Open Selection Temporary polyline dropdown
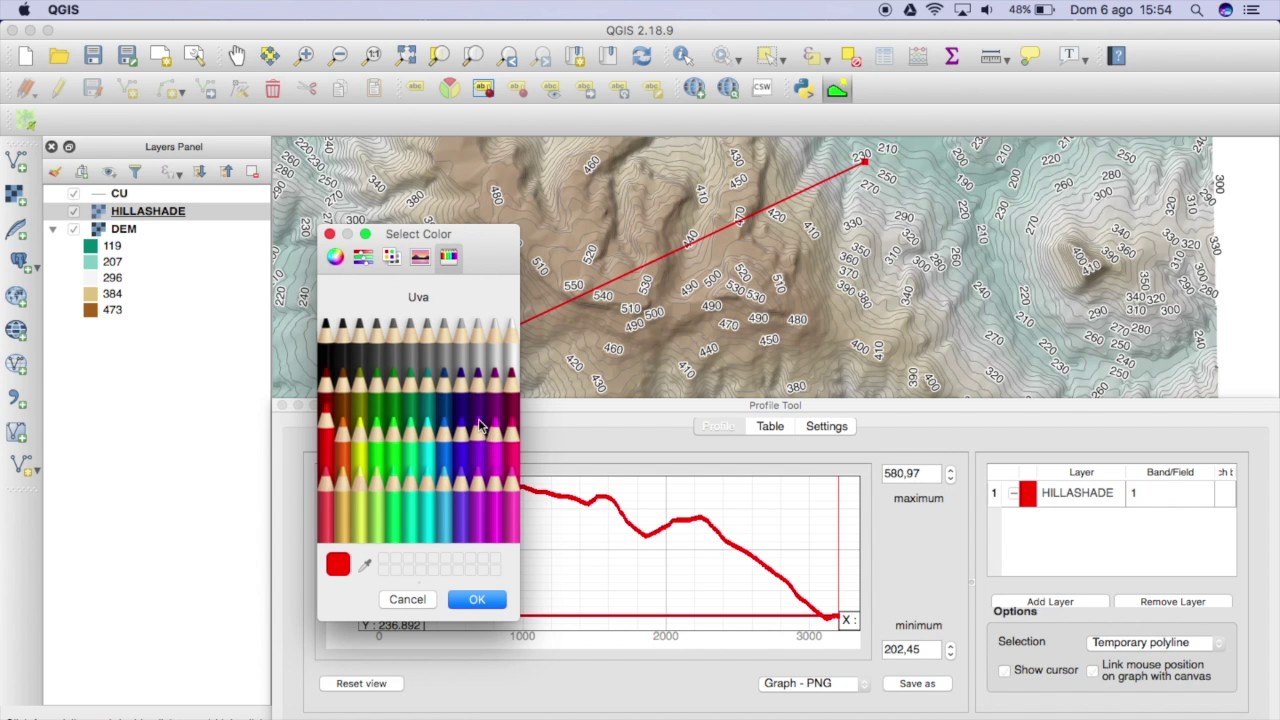The height and width of the screenshot is (720, 1280). 1157,642
